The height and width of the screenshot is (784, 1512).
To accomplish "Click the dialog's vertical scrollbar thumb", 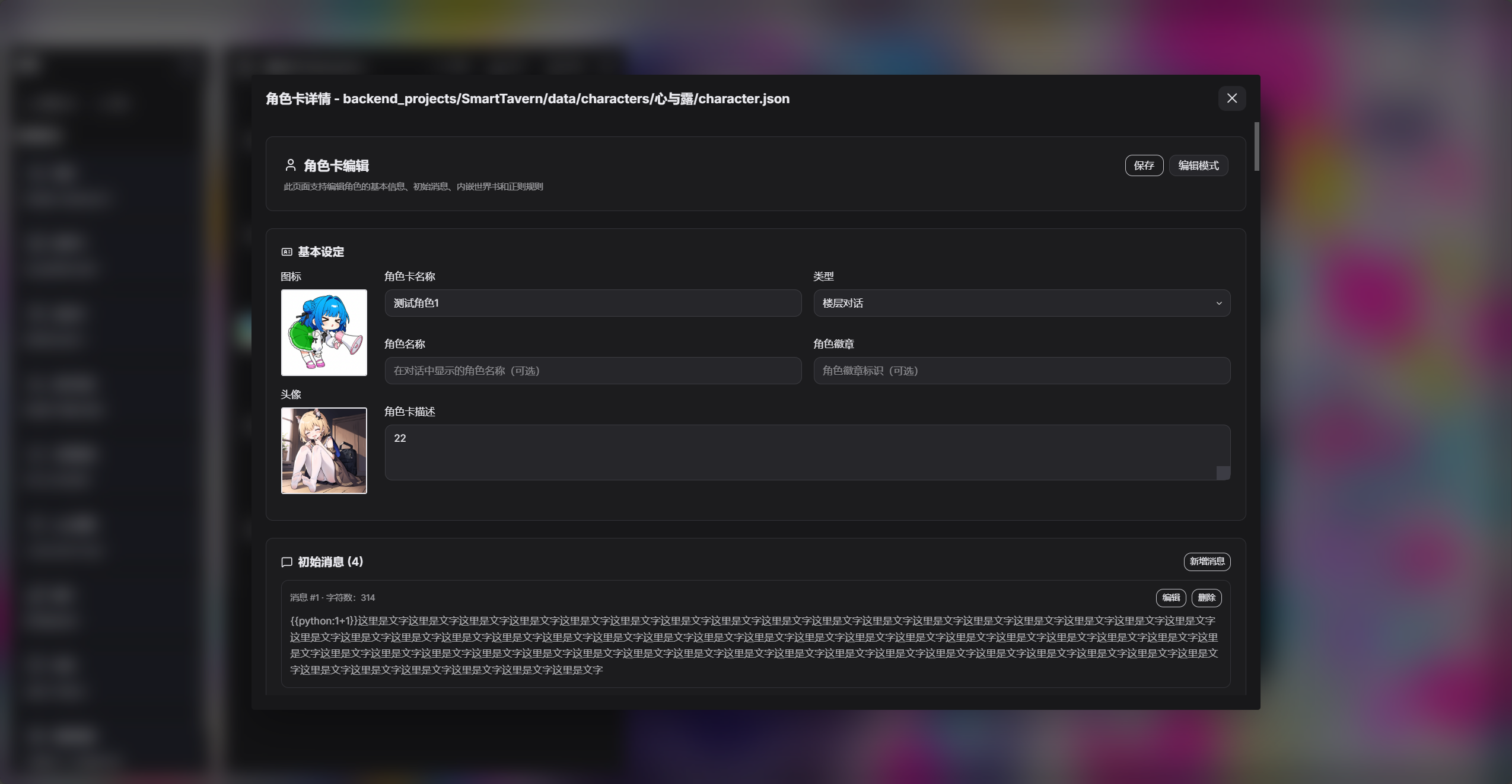I will (x=1256, y=146).
